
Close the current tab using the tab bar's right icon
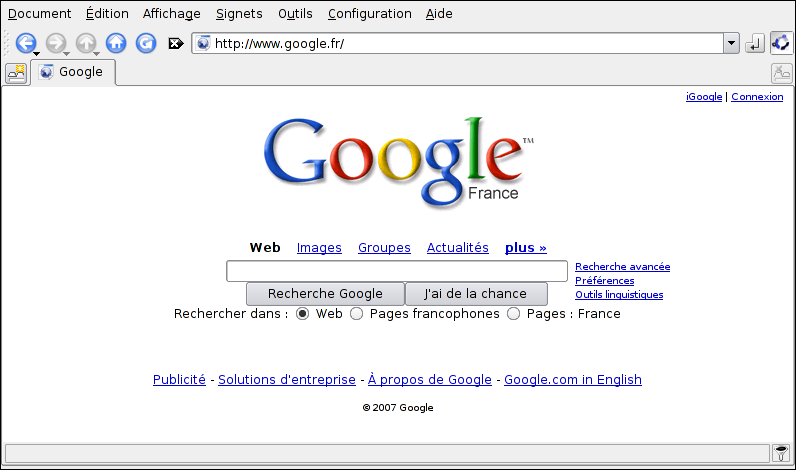pos(781,72)
